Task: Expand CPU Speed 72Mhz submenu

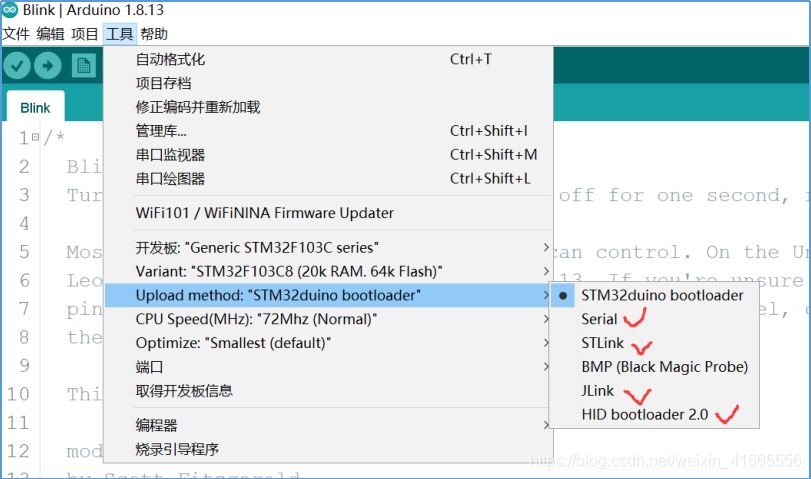Action: point(328,319)
